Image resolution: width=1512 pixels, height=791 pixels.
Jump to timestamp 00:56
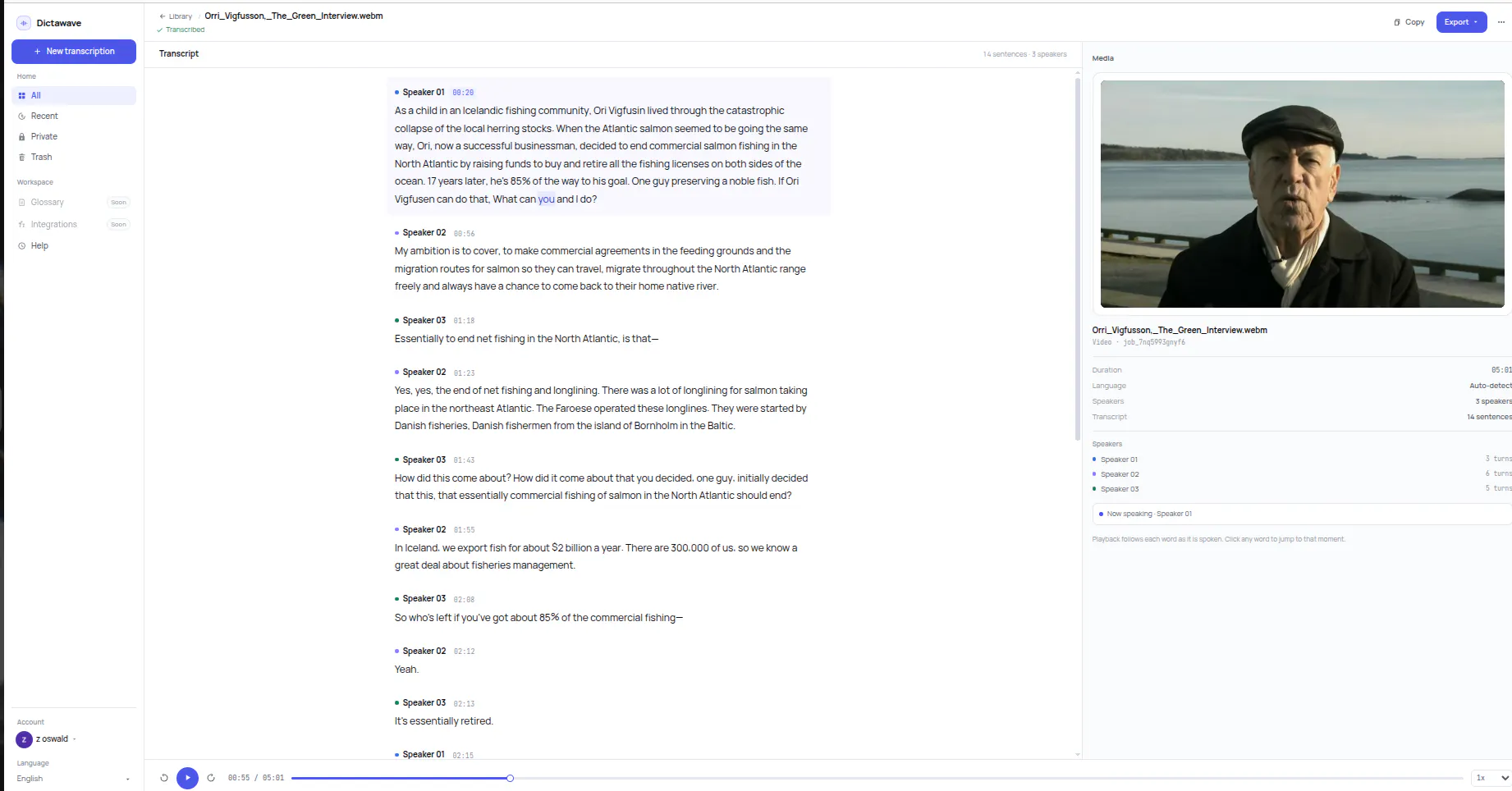pos(464,234)
